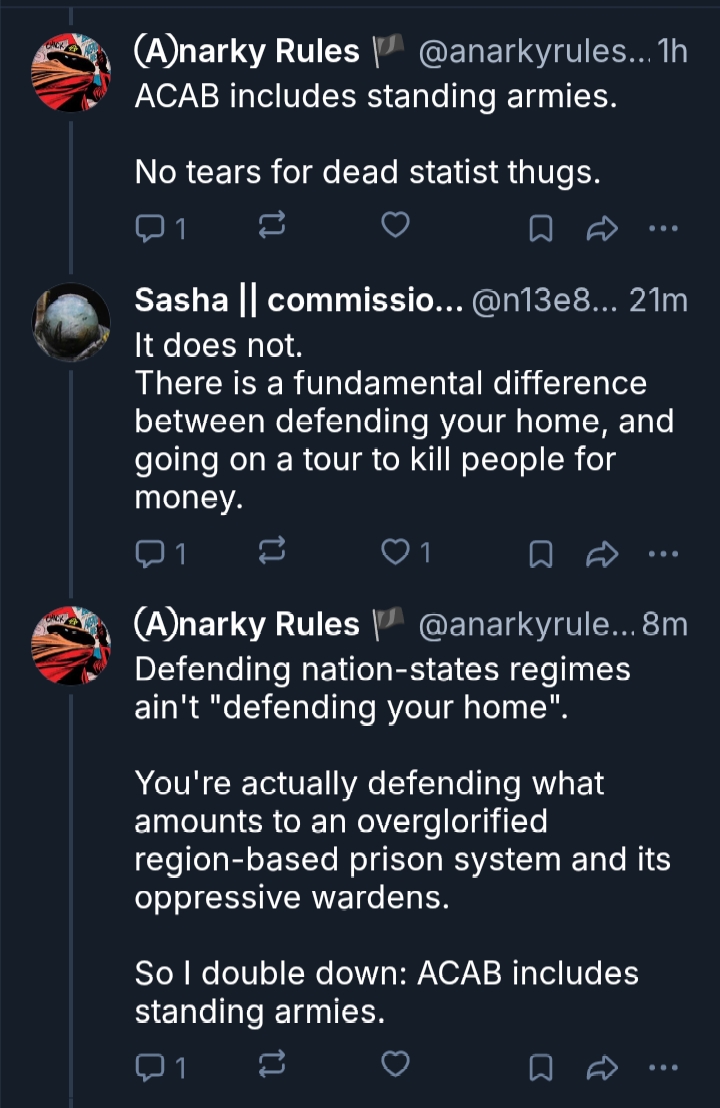The width and height of the screenshot is (720, 1108).
Task: Like the first Anarky Rules post
Action: pyautogui.click(x=396, y=229)
